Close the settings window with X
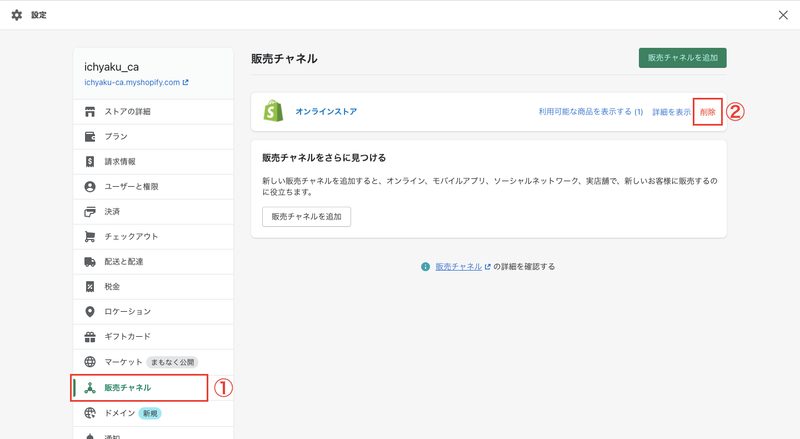This screenshot has width=800, height=439. 783,15
